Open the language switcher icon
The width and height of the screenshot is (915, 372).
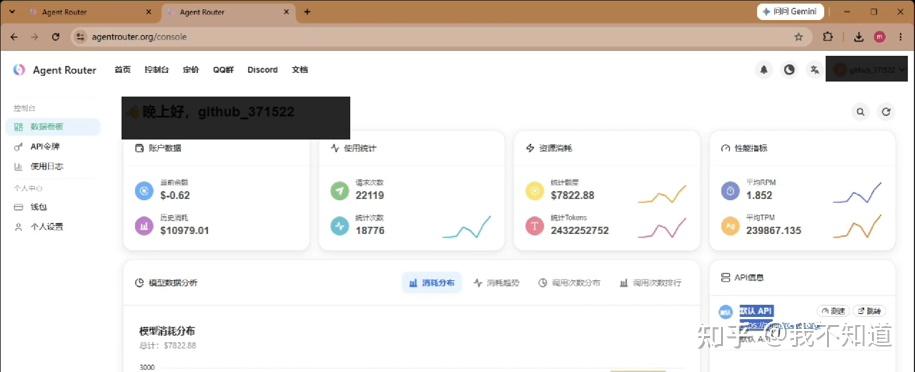click(x=815, y=69)
